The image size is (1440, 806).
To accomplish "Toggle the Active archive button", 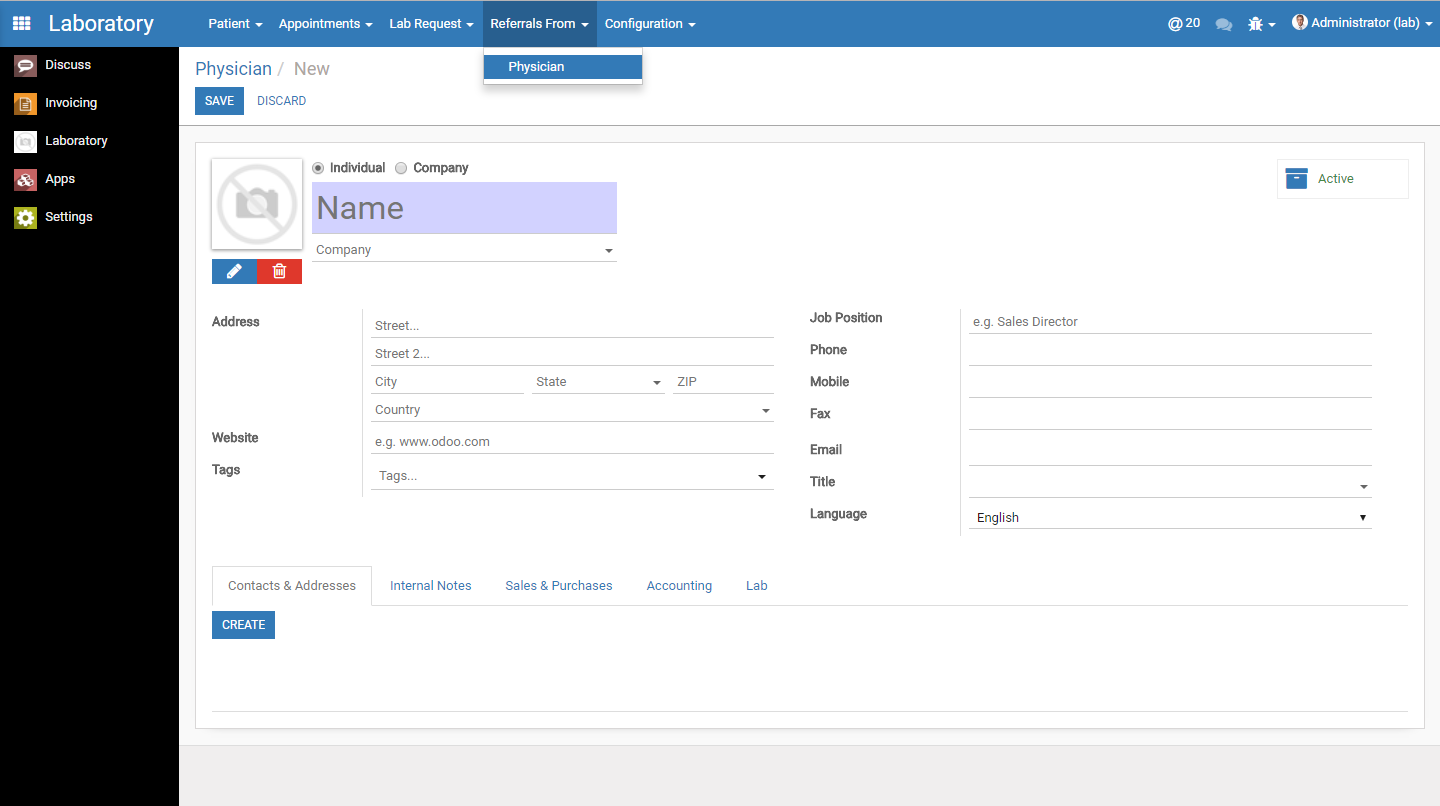I will tap(1341, 179).
